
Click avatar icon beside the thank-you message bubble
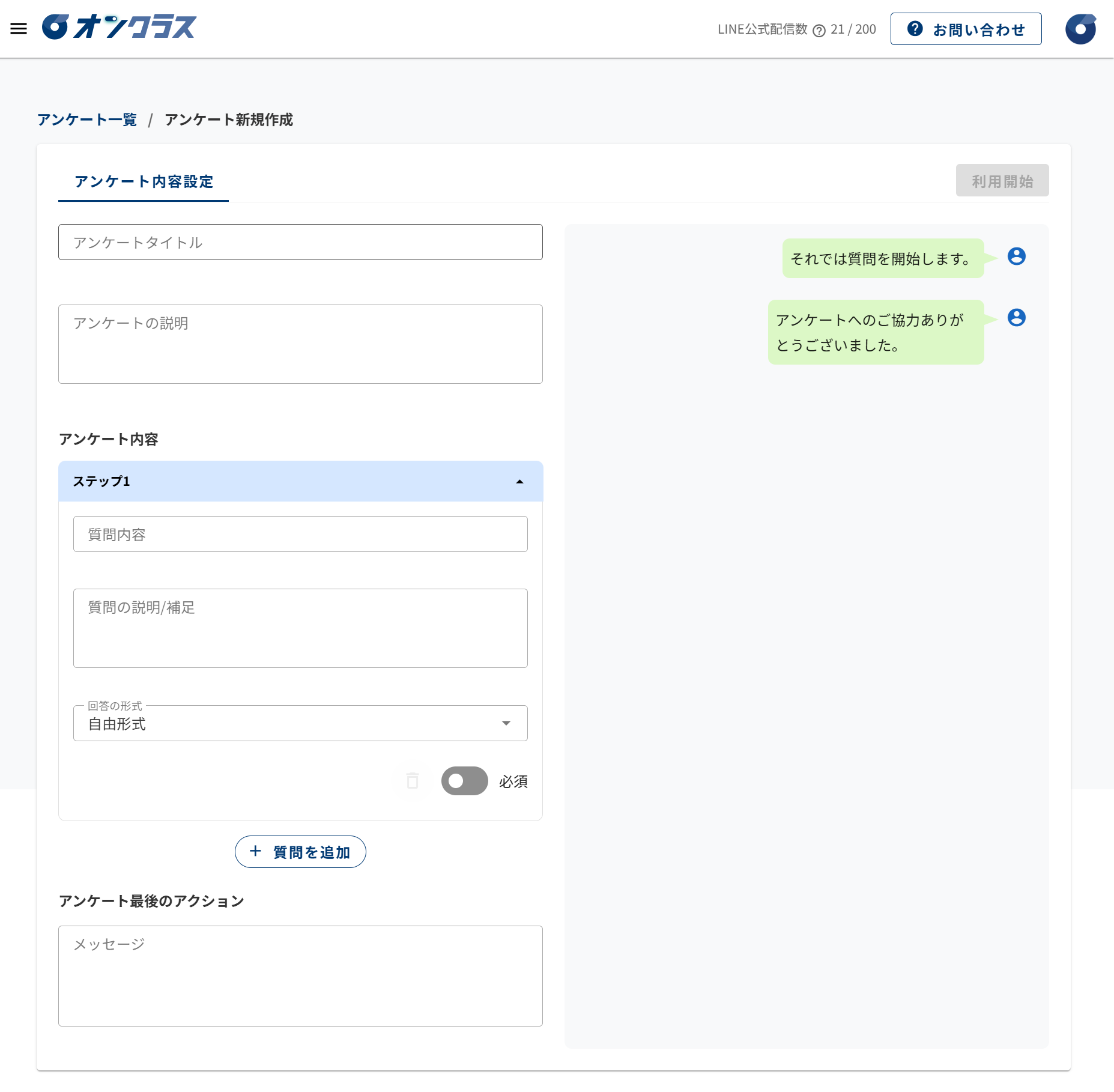pyautogui.click(x=1016, y=318)
